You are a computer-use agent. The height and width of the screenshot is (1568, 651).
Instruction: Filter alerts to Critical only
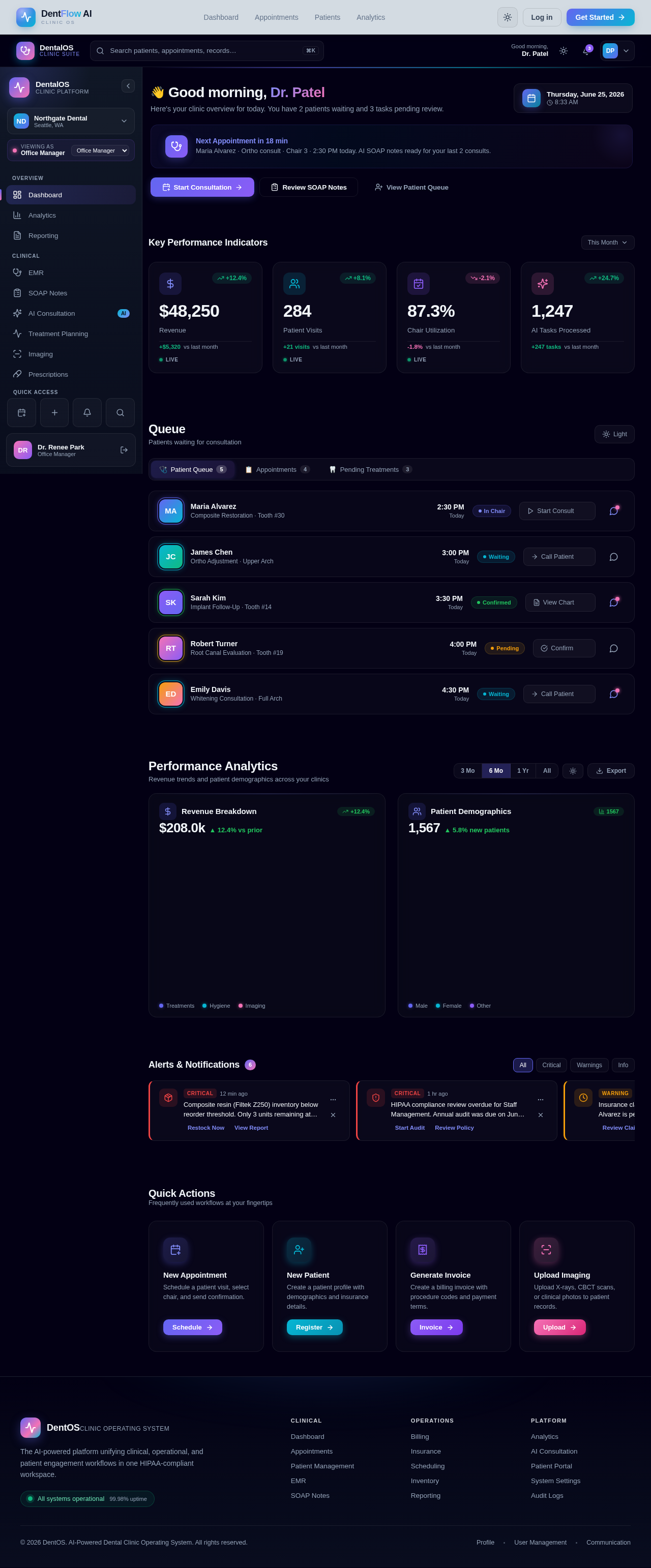click(551, 1065)
